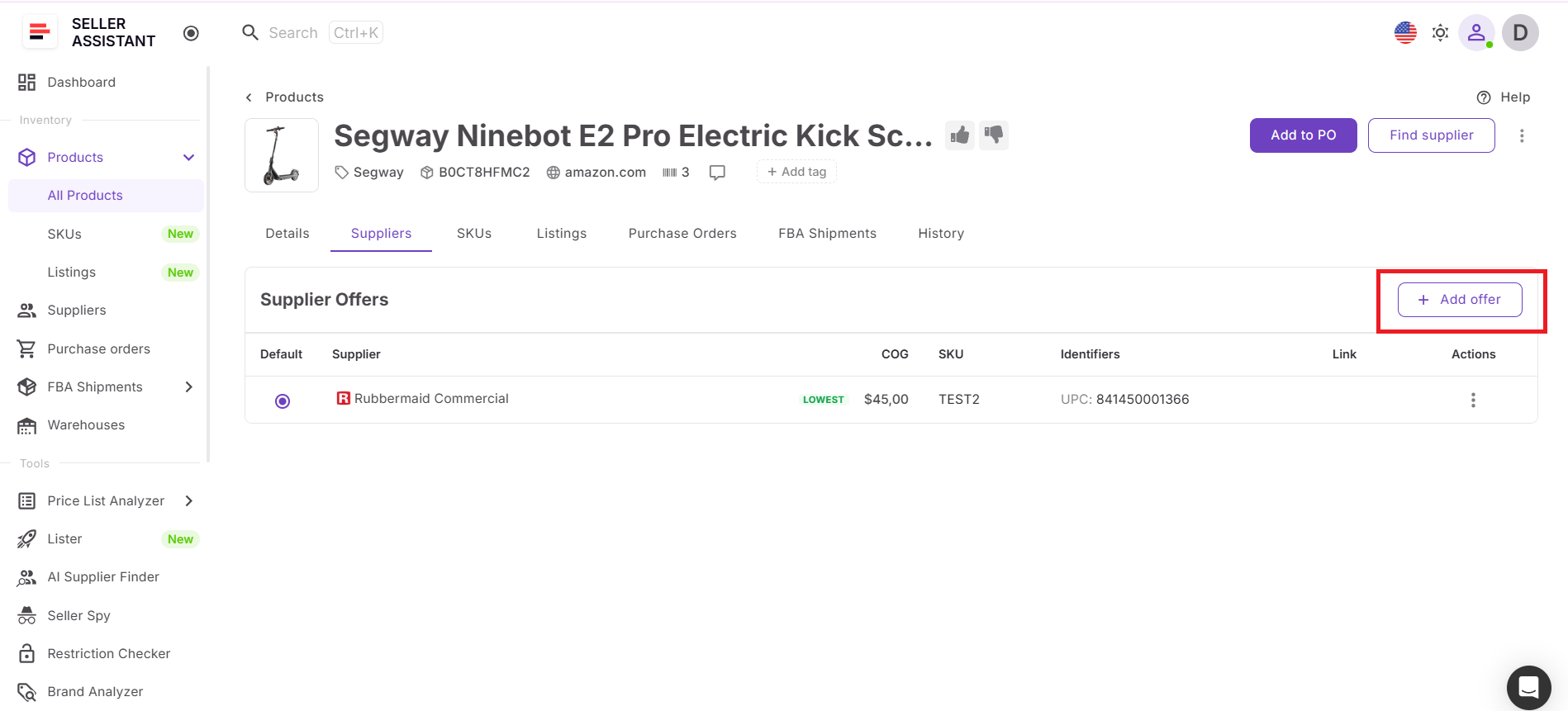Toggle light/dark theme sun icon

point(1440,33)
